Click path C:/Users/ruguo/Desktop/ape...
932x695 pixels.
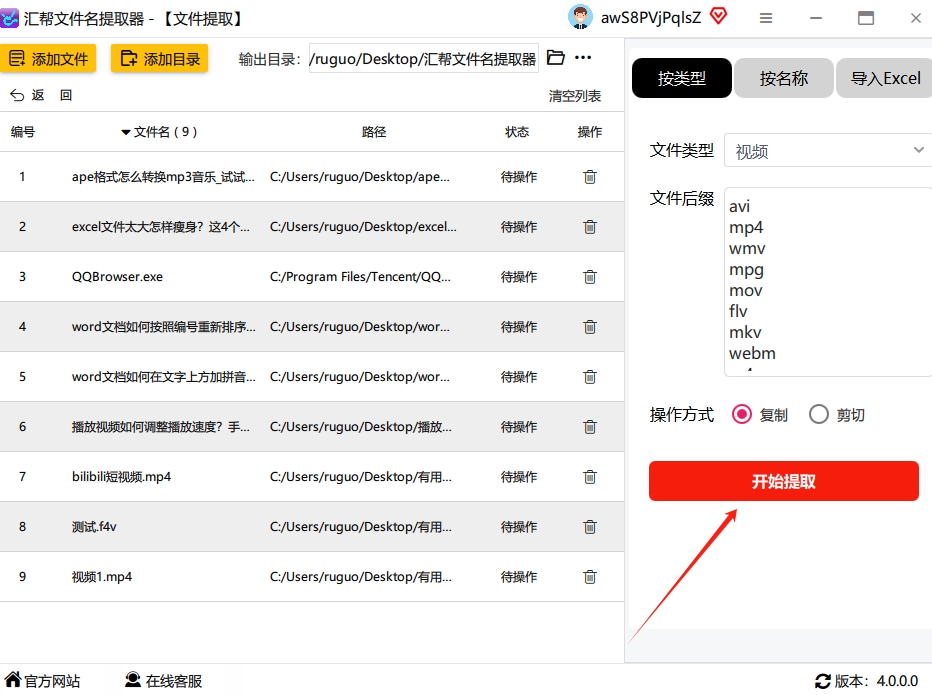click(360, 177)
